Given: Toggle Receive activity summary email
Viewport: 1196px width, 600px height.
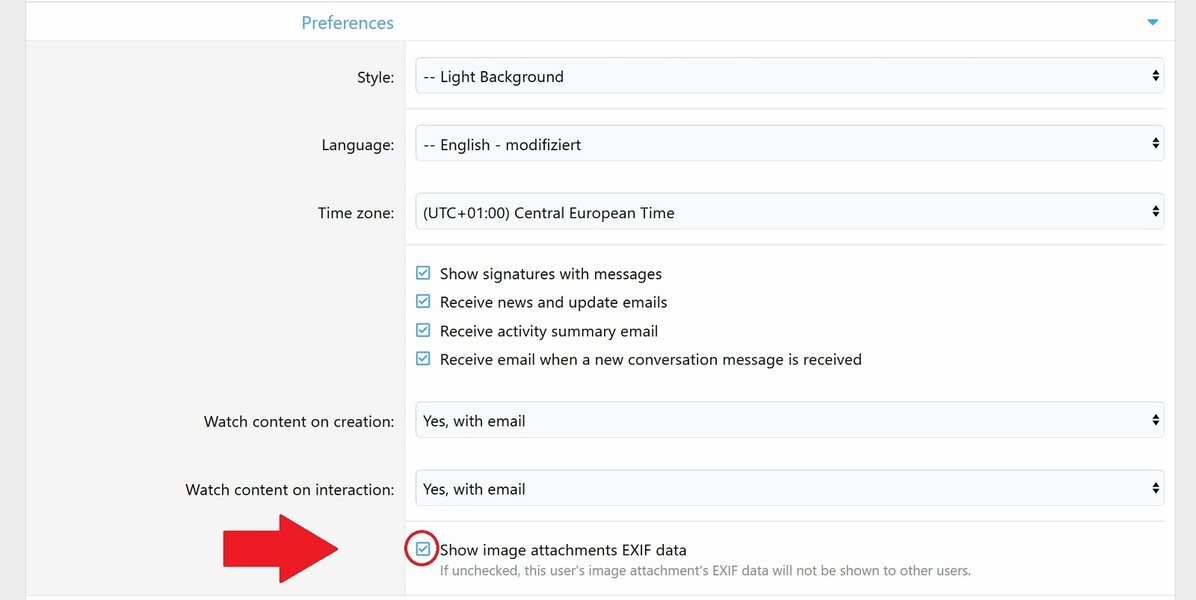Looking at the screenshot, I should click(x=423, y=329).
